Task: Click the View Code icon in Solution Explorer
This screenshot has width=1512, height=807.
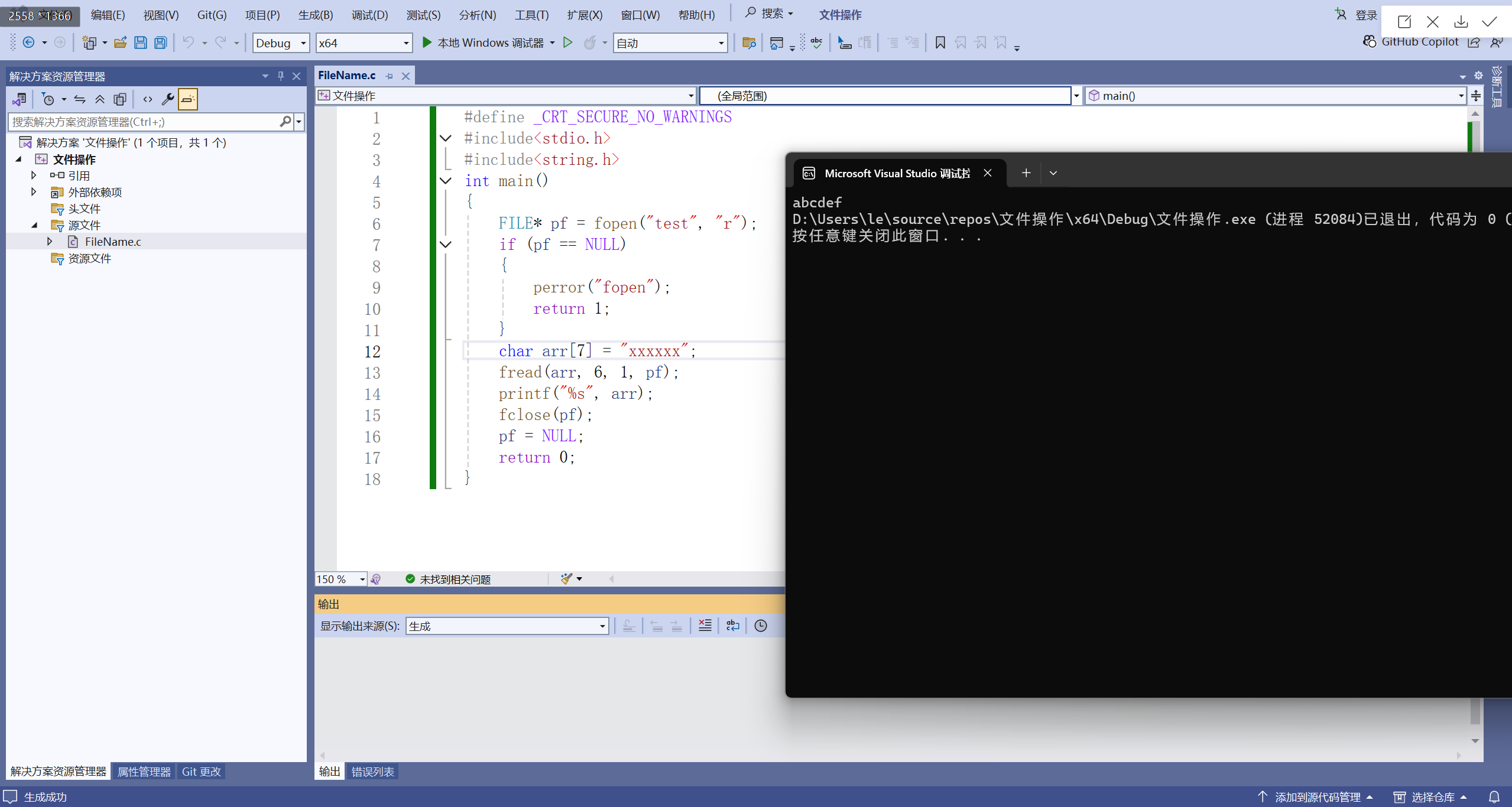Action: click(x=148, y=99)
